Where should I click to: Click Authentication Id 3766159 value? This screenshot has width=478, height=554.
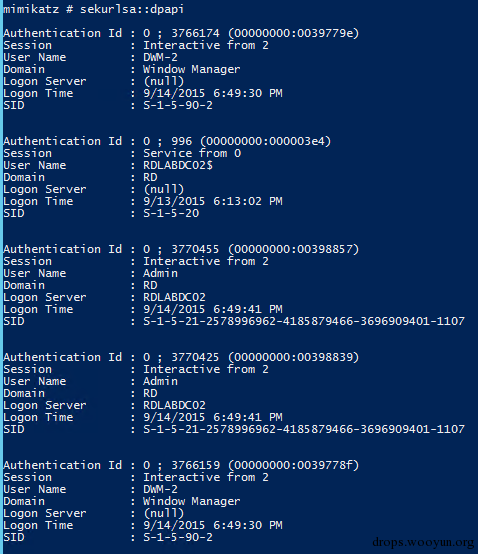[x=251, y=465]
